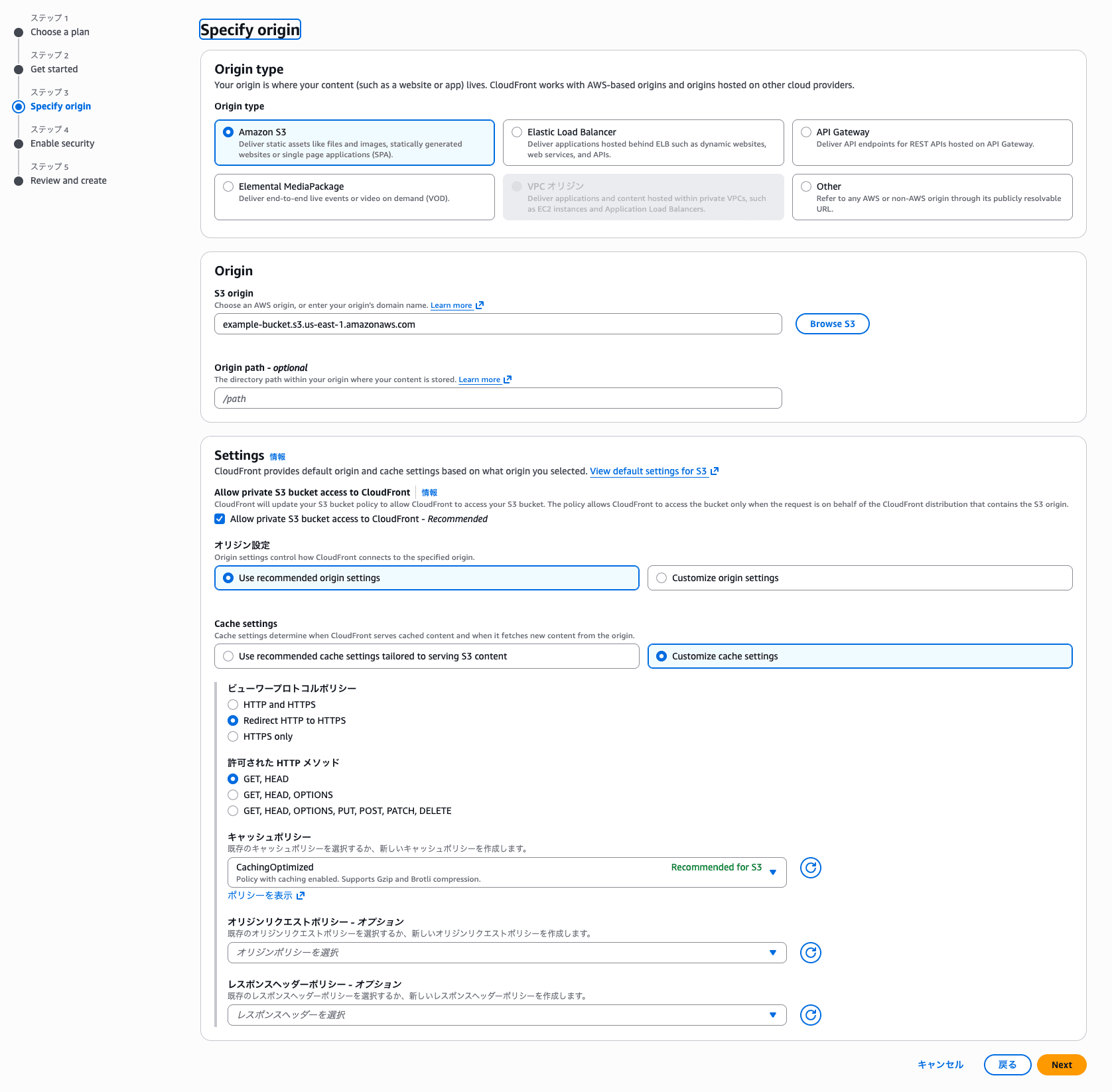Click external link icon beside Origin path Learn more
Screen dimensions: 1112x1092
508,379
